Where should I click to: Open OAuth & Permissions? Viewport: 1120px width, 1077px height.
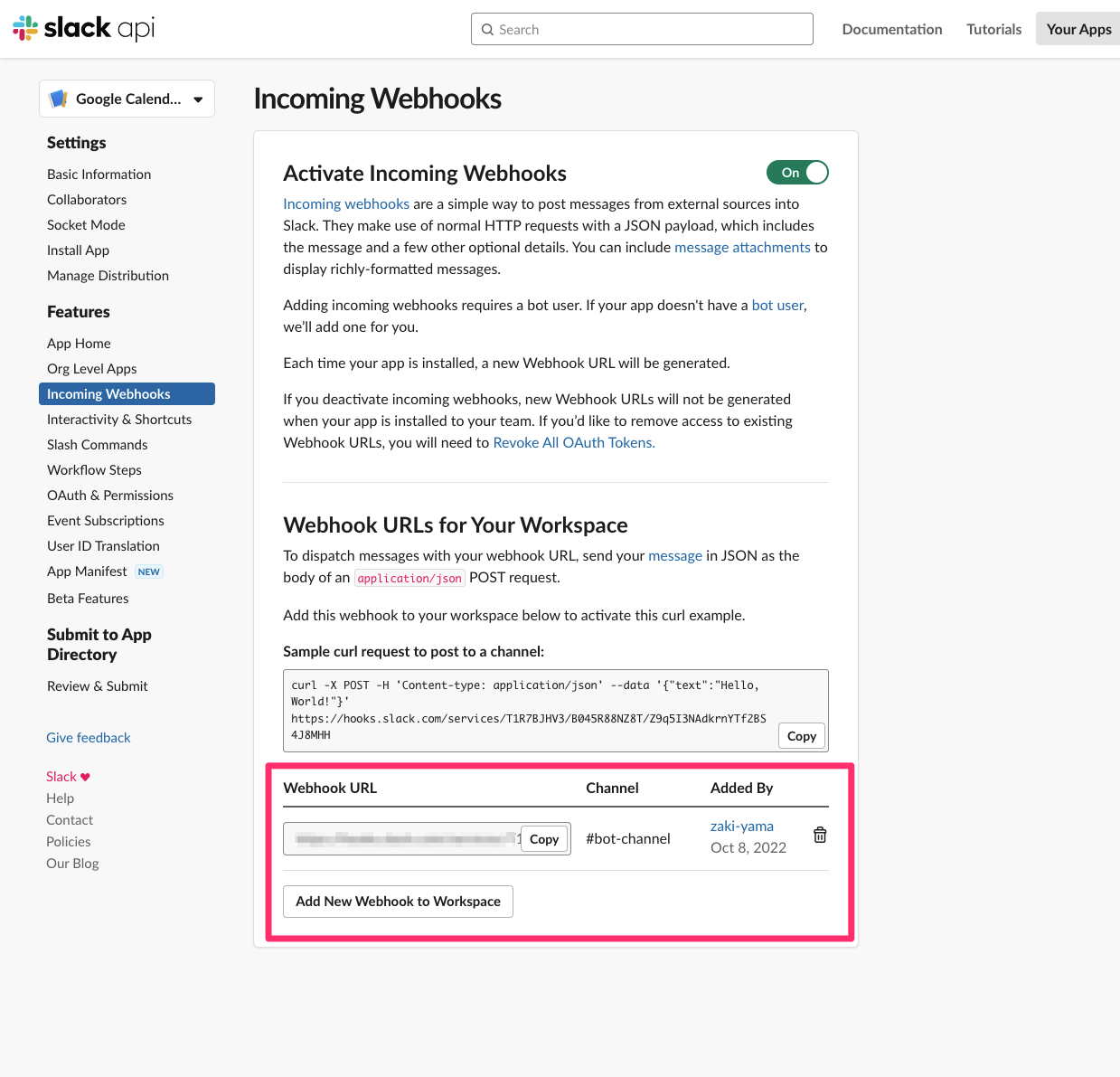pos(110,495)
